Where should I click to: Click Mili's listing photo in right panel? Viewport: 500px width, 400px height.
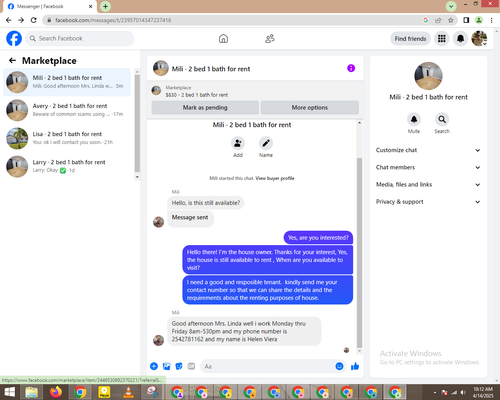point(428,76)
